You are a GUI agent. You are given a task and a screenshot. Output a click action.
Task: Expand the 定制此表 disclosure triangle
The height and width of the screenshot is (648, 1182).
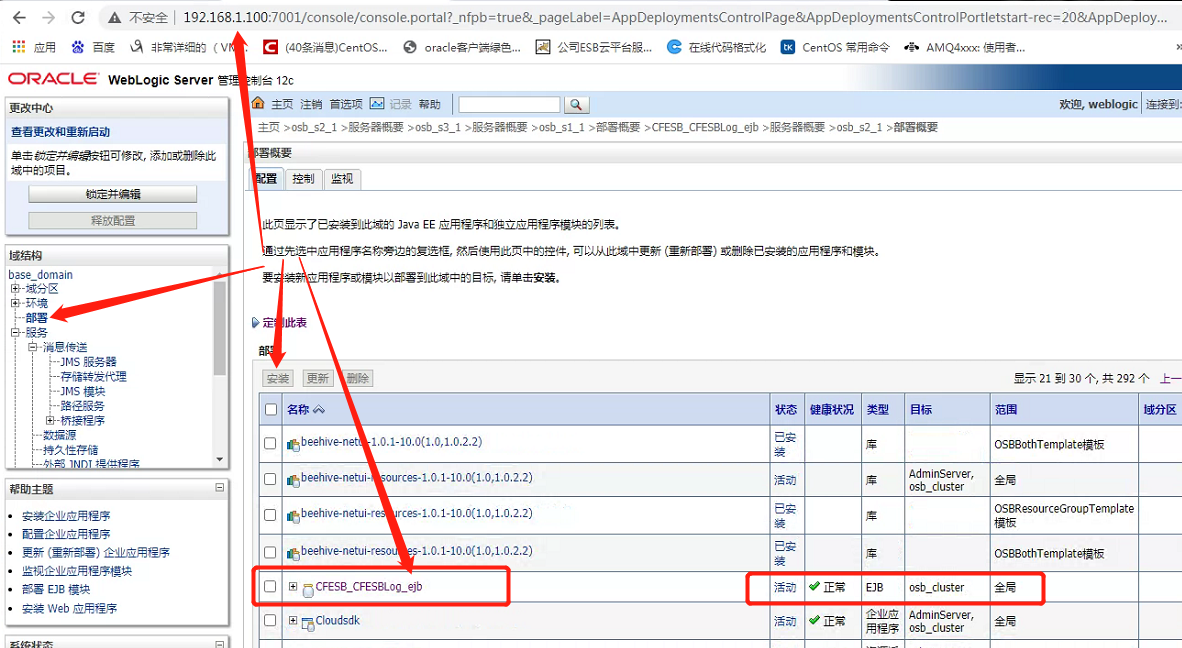(256, 322)
